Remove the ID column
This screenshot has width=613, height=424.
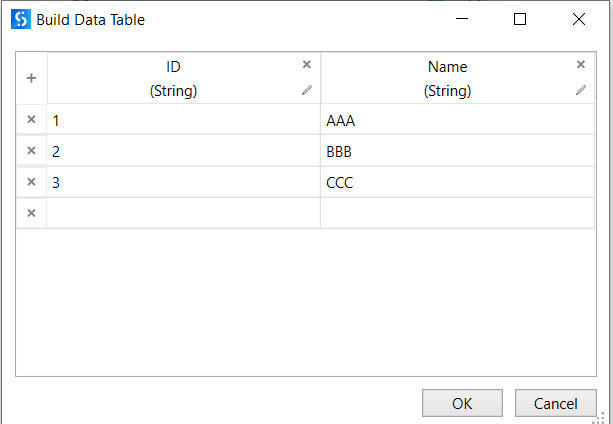[307, 65]
